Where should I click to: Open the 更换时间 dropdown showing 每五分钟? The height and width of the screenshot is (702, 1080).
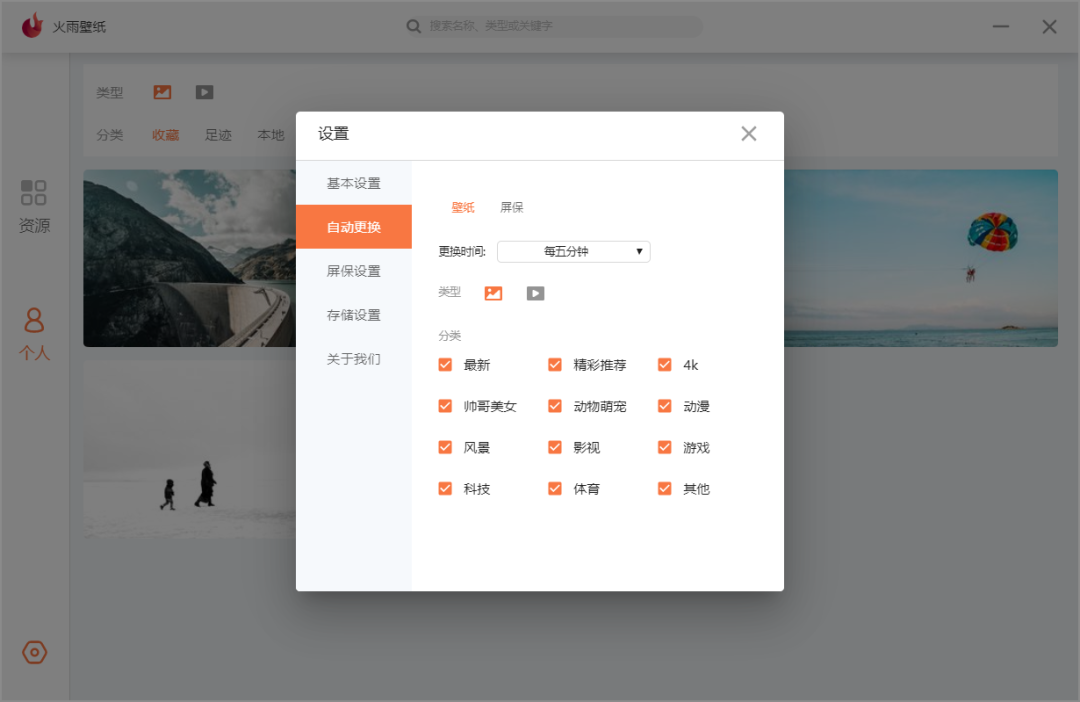pyautogui.click(x=574, y=251)
